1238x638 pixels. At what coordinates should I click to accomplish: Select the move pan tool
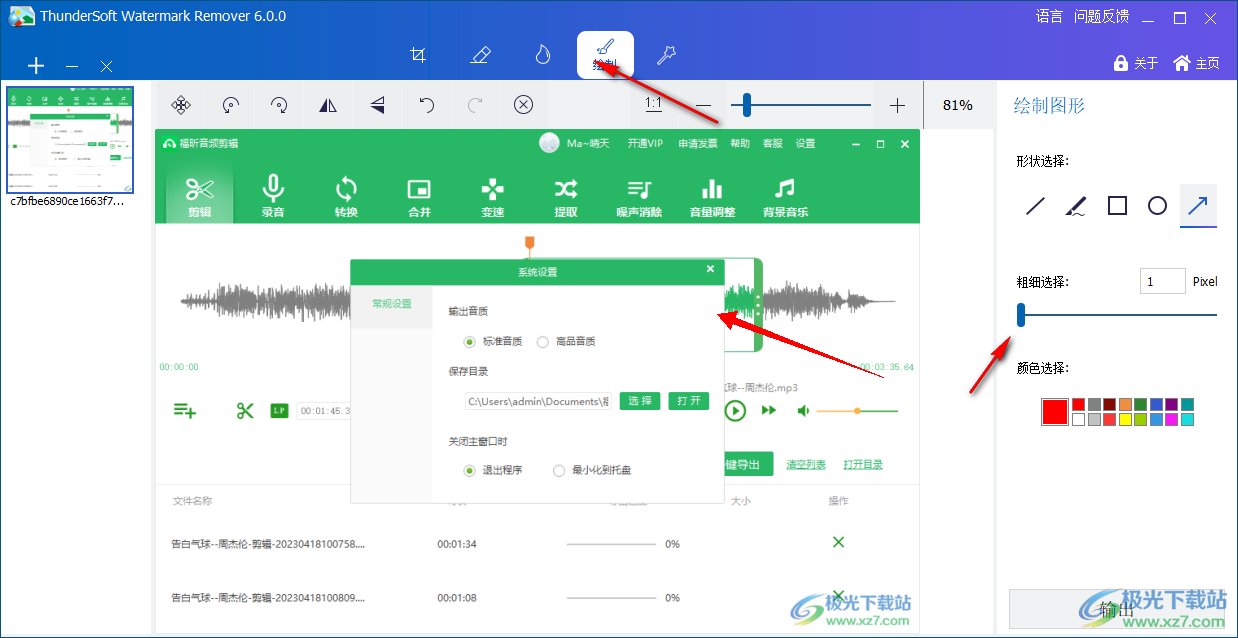click(x=181, y=105)
